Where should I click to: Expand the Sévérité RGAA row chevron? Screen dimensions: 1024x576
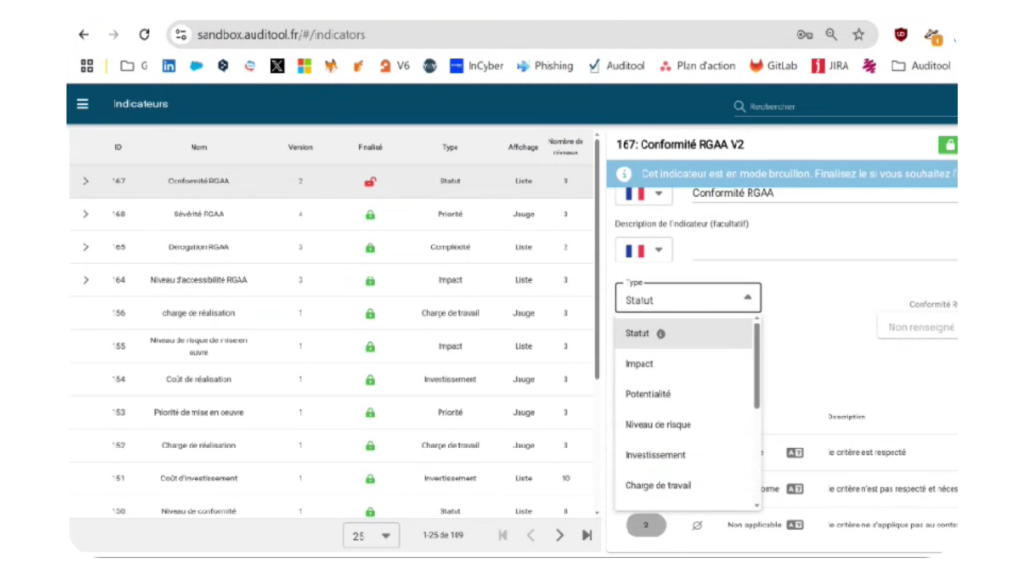click(x=86, y=214)
